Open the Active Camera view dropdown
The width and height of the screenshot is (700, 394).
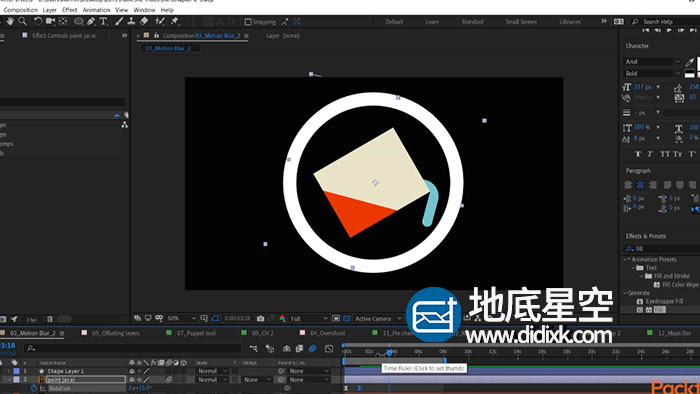click(378, 318)
